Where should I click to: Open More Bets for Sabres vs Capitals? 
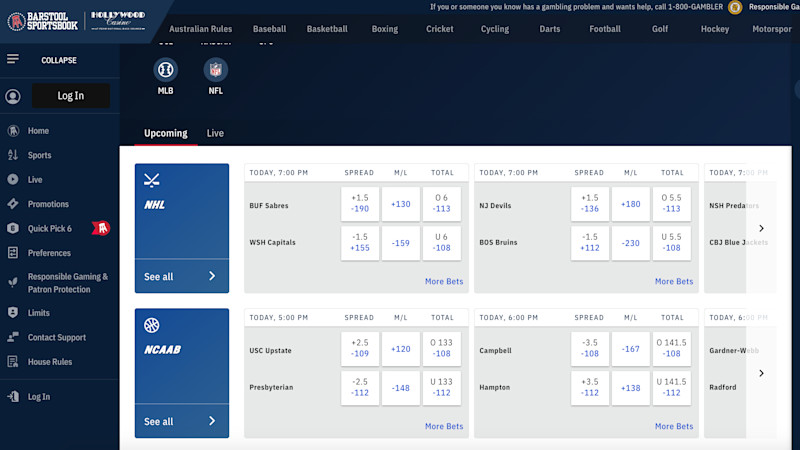click(x=444, y=281)
